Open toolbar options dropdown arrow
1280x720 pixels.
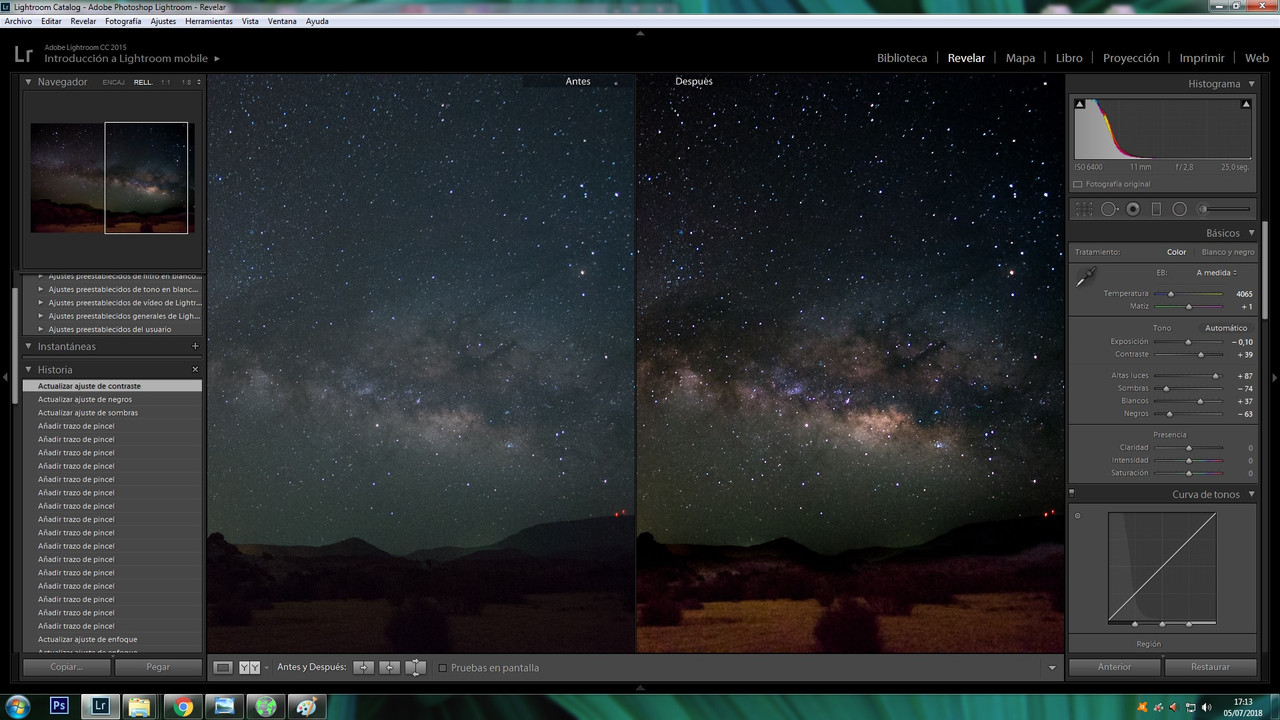(x=1052, y=668)
